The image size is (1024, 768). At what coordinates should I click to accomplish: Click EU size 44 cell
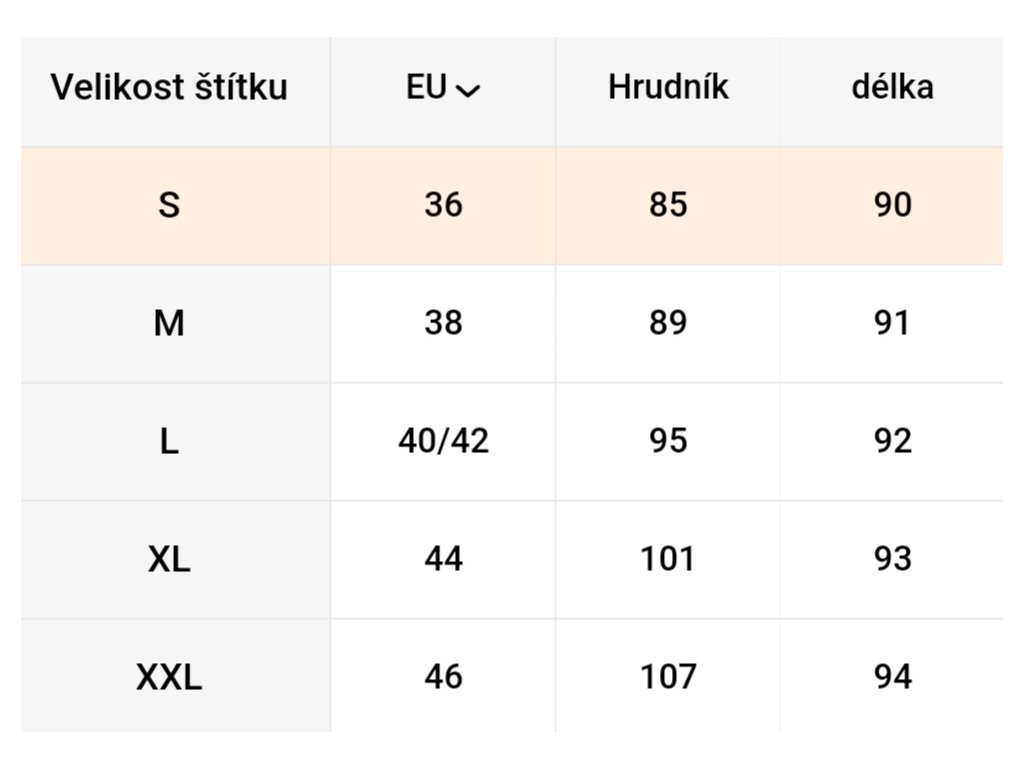[443, 560]
